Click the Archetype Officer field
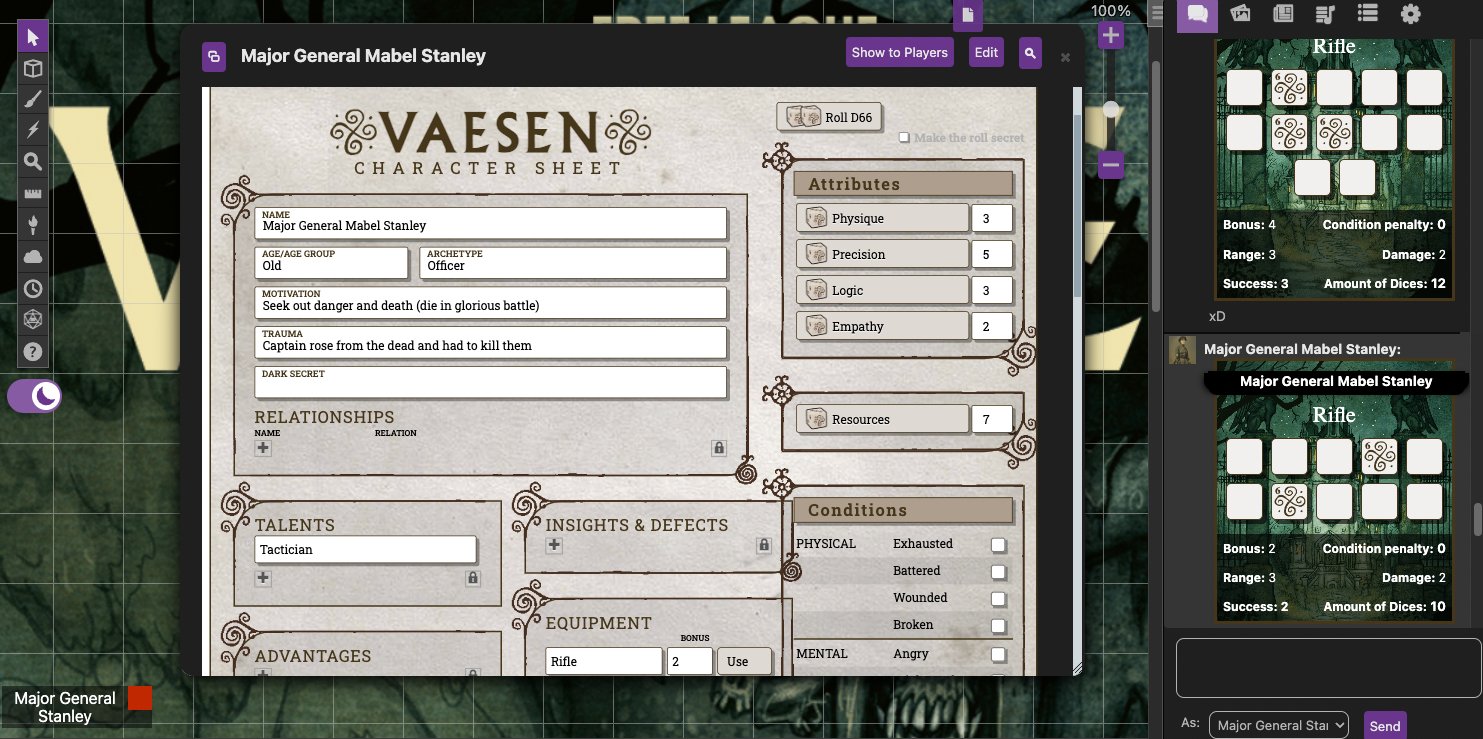This screenshot has width=1483, height=739. pyautogui.click(x=573, y=262)
